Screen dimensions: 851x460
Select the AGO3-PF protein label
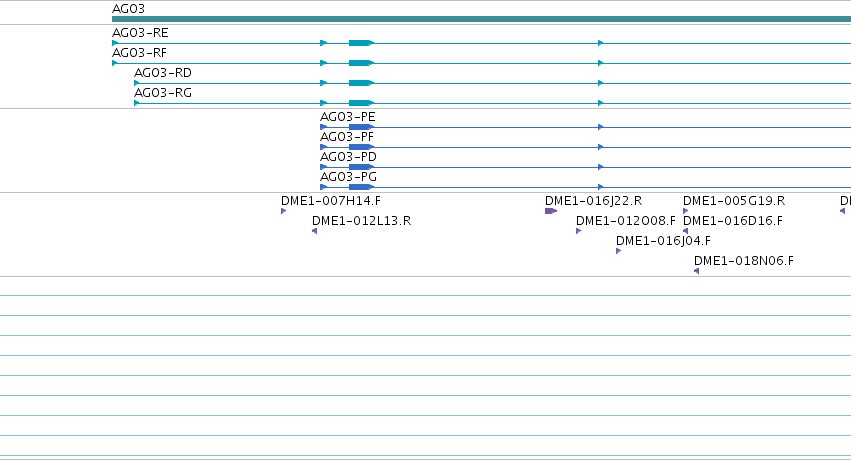click(347, 137)
